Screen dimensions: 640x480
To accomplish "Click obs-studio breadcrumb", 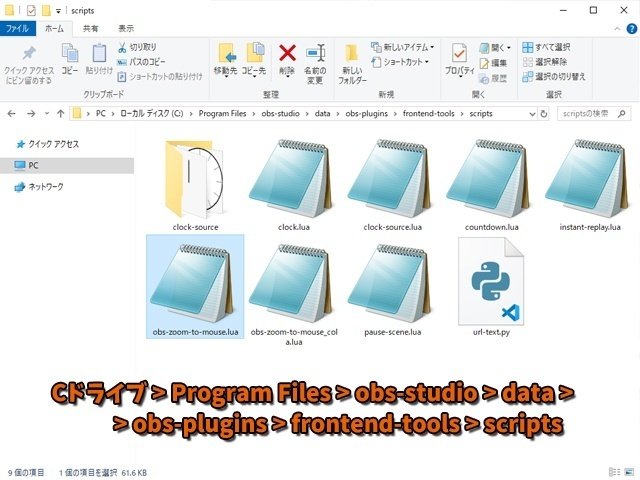I will click(x=280, y=113).
